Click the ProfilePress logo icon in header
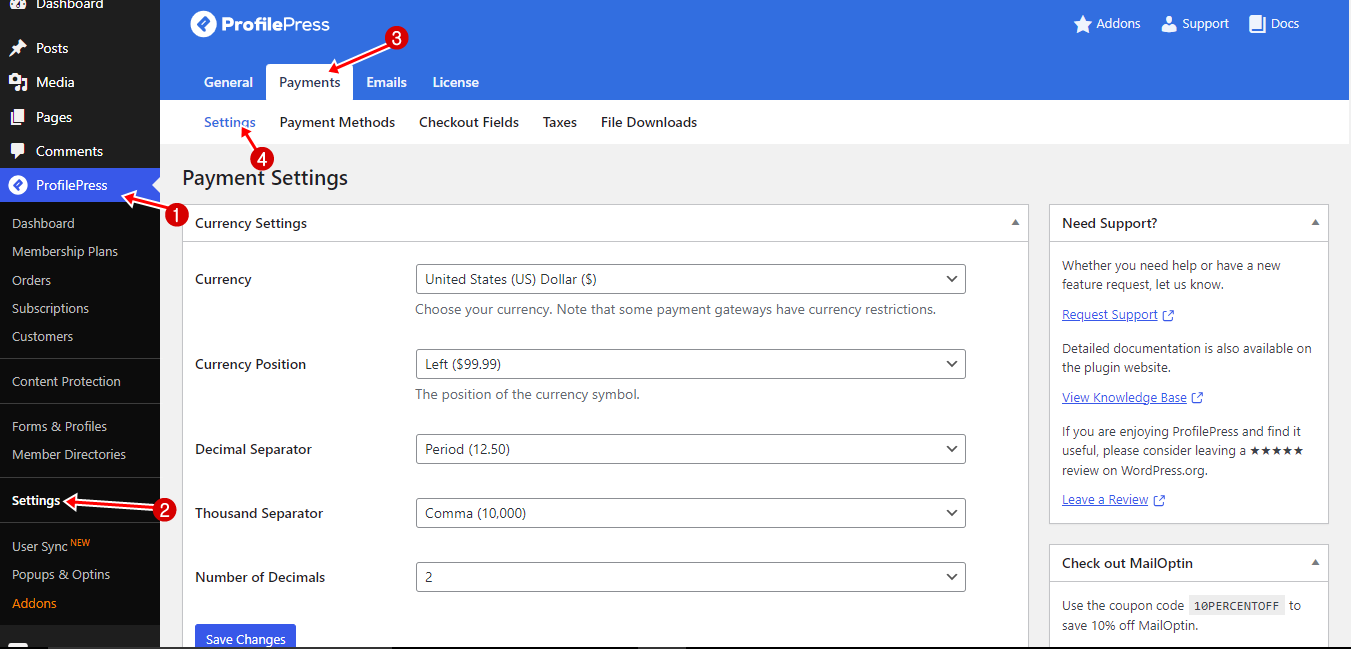Viewport: 1351px width, 649px height. 204,24
